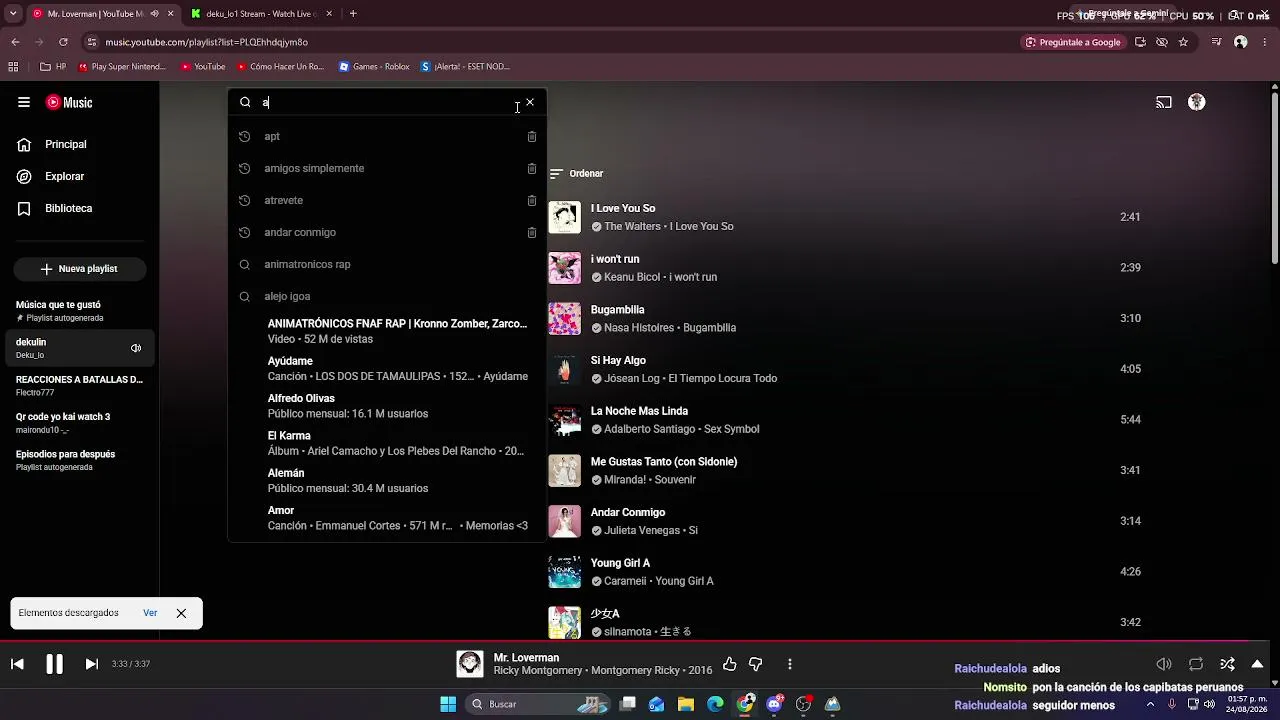Pause the current song

pos(54,664)
